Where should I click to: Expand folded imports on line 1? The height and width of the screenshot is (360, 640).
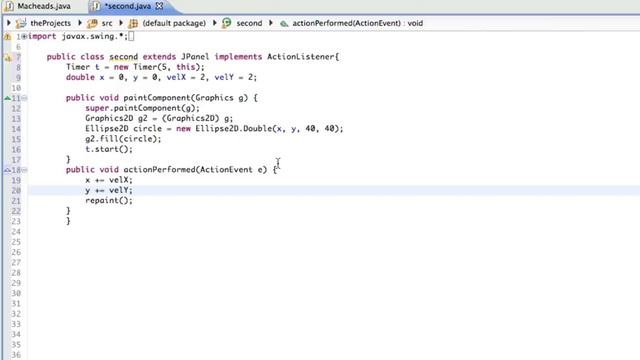click(x=24, y=36)
